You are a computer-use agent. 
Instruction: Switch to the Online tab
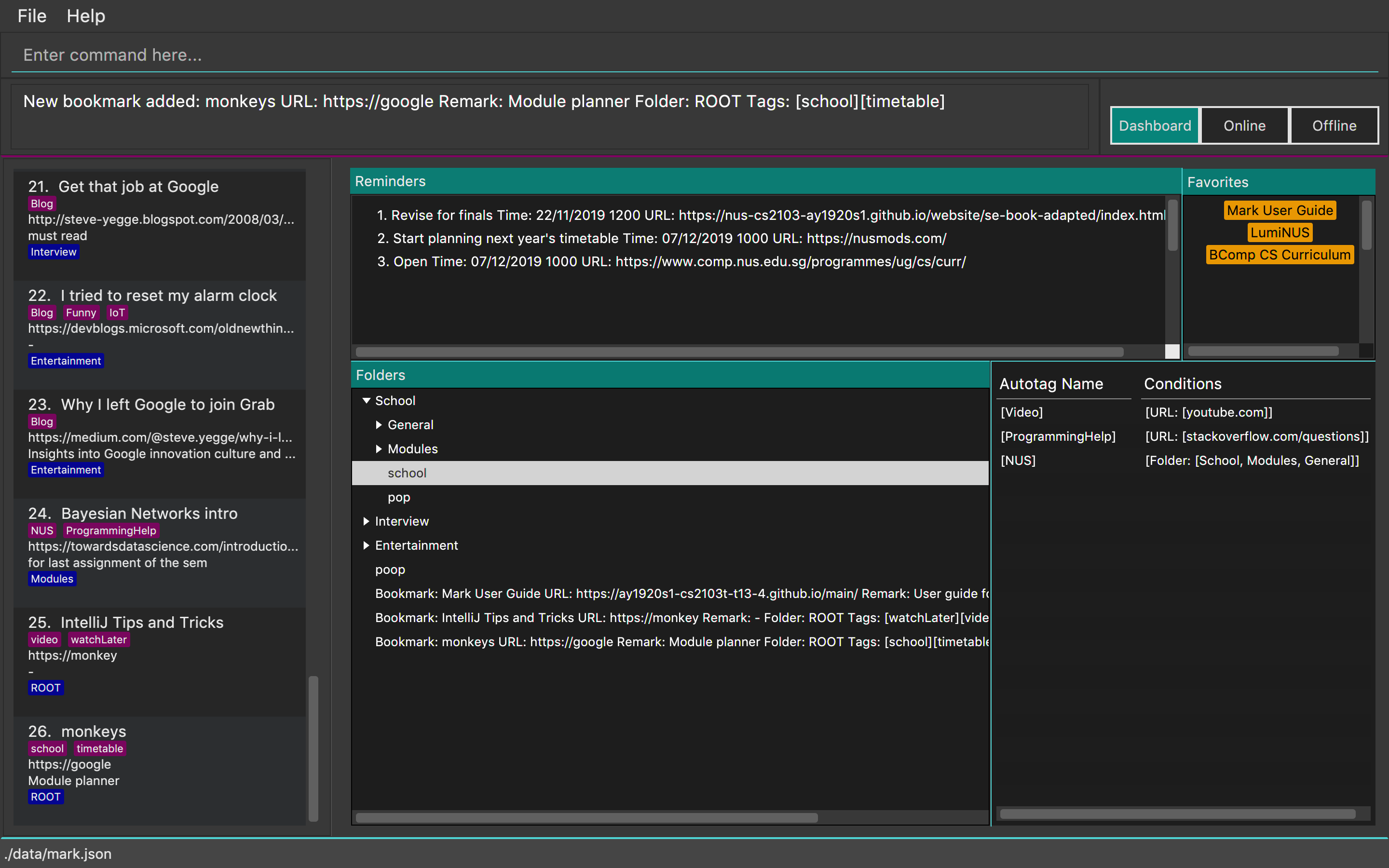pyautogui.click(x=1244, y=126)
